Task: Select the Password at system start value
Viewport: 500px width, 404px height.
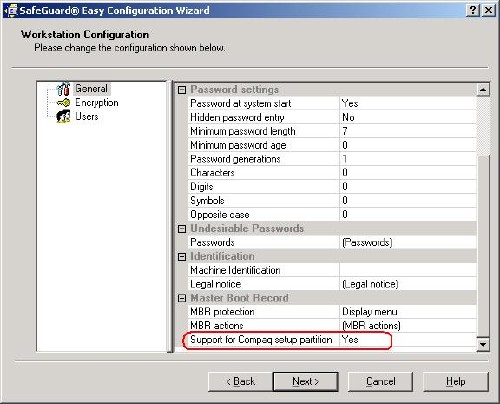Action: point(408,103)
